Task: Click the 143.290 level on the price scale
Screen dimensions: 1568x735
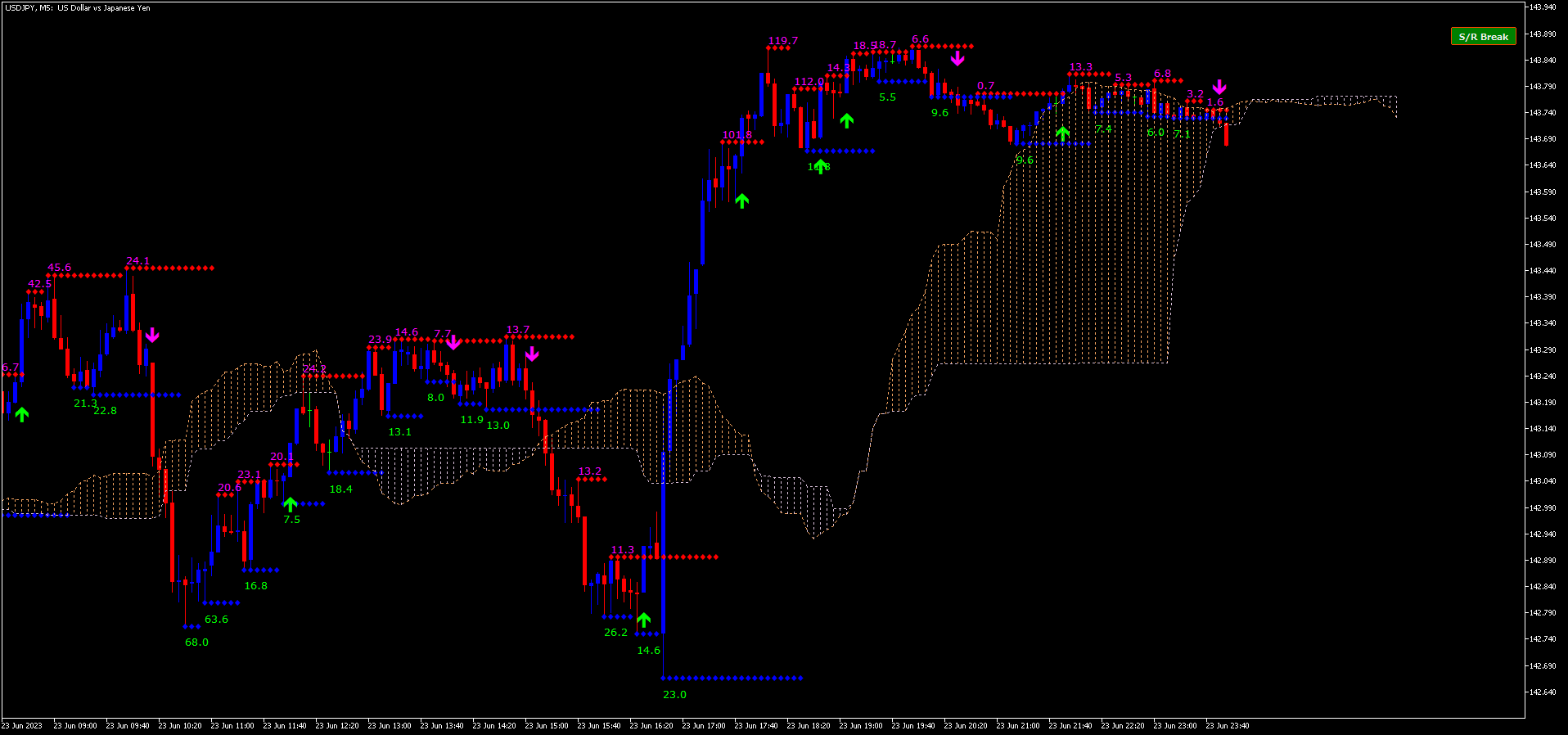Action: tap(1543, 349)
